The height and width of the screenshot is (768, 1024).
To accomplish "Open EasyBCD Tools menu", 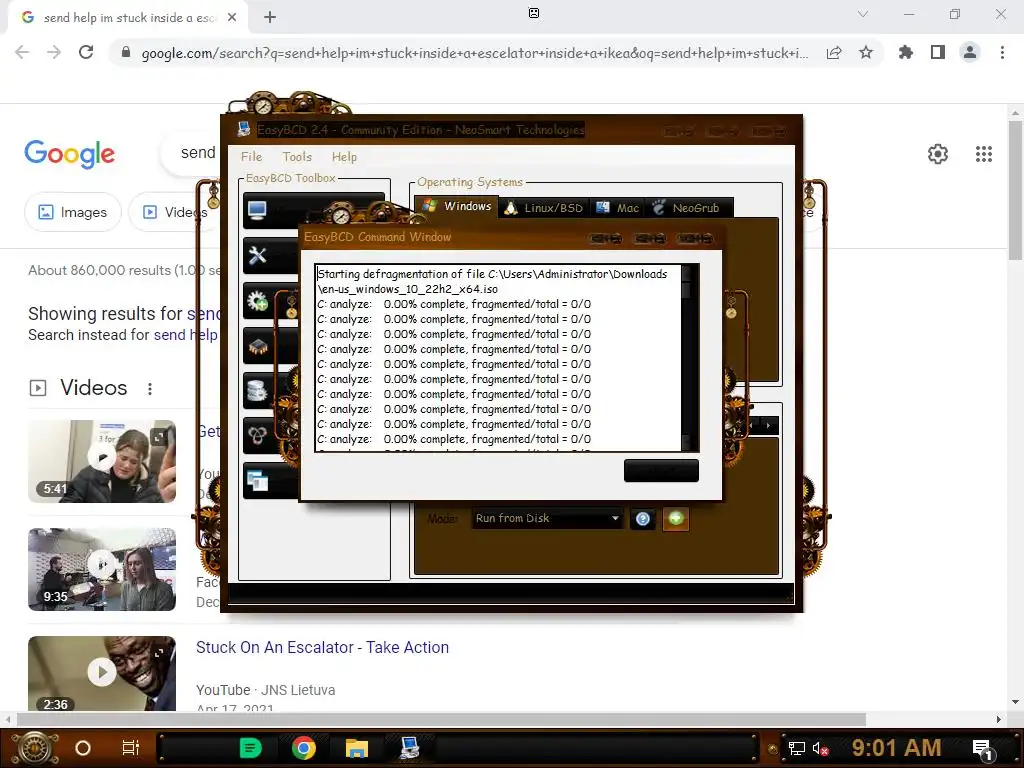I will click(x=297, y=157).
